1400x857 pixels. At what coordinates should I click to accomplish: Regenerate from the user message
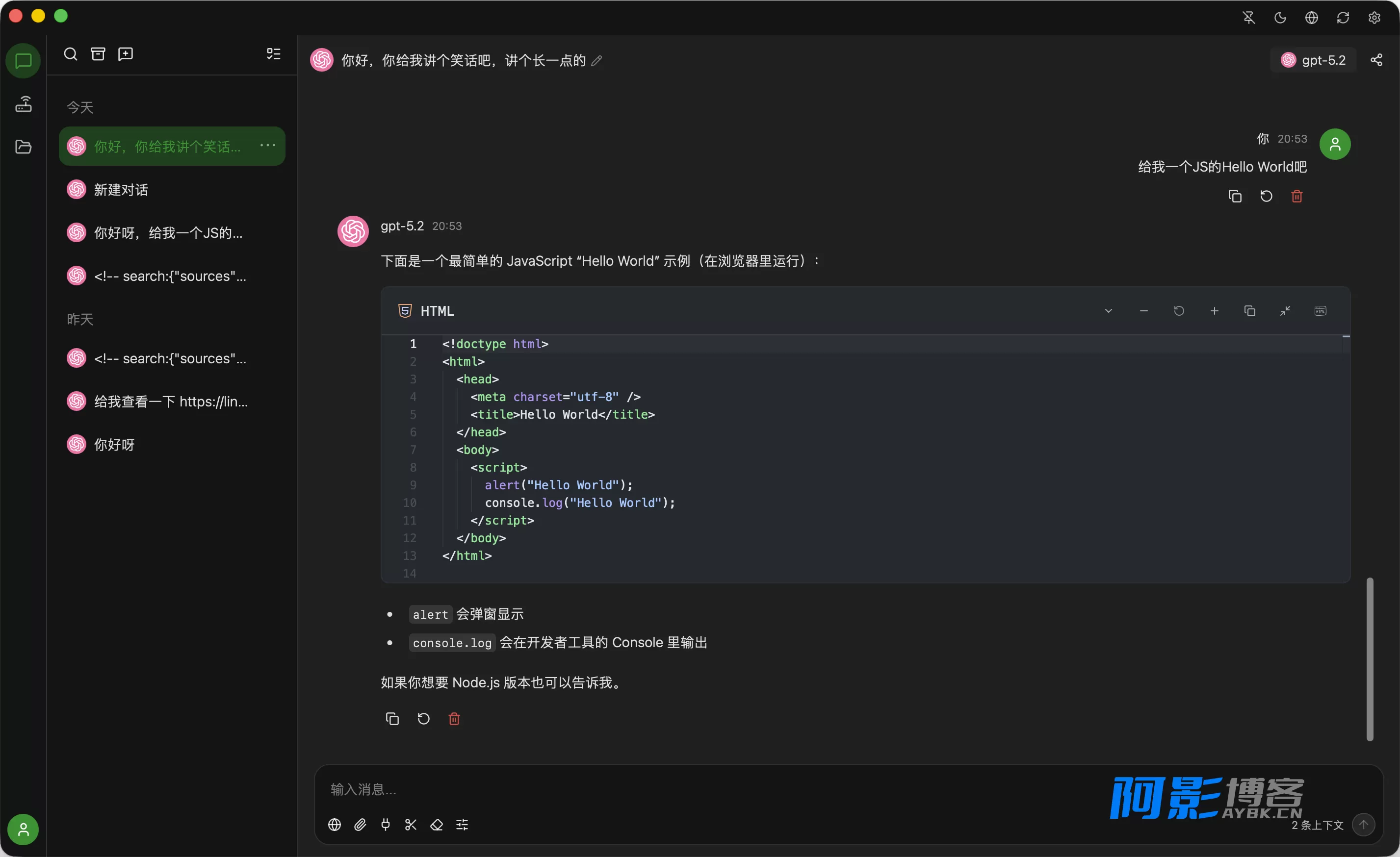click(x=1266, y=196)
